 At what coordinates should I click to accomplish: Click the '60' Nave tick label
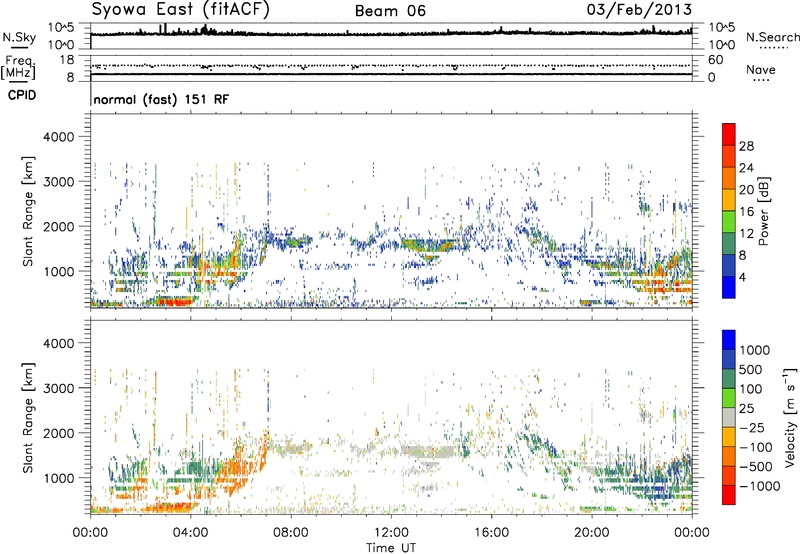click(716, 60)
